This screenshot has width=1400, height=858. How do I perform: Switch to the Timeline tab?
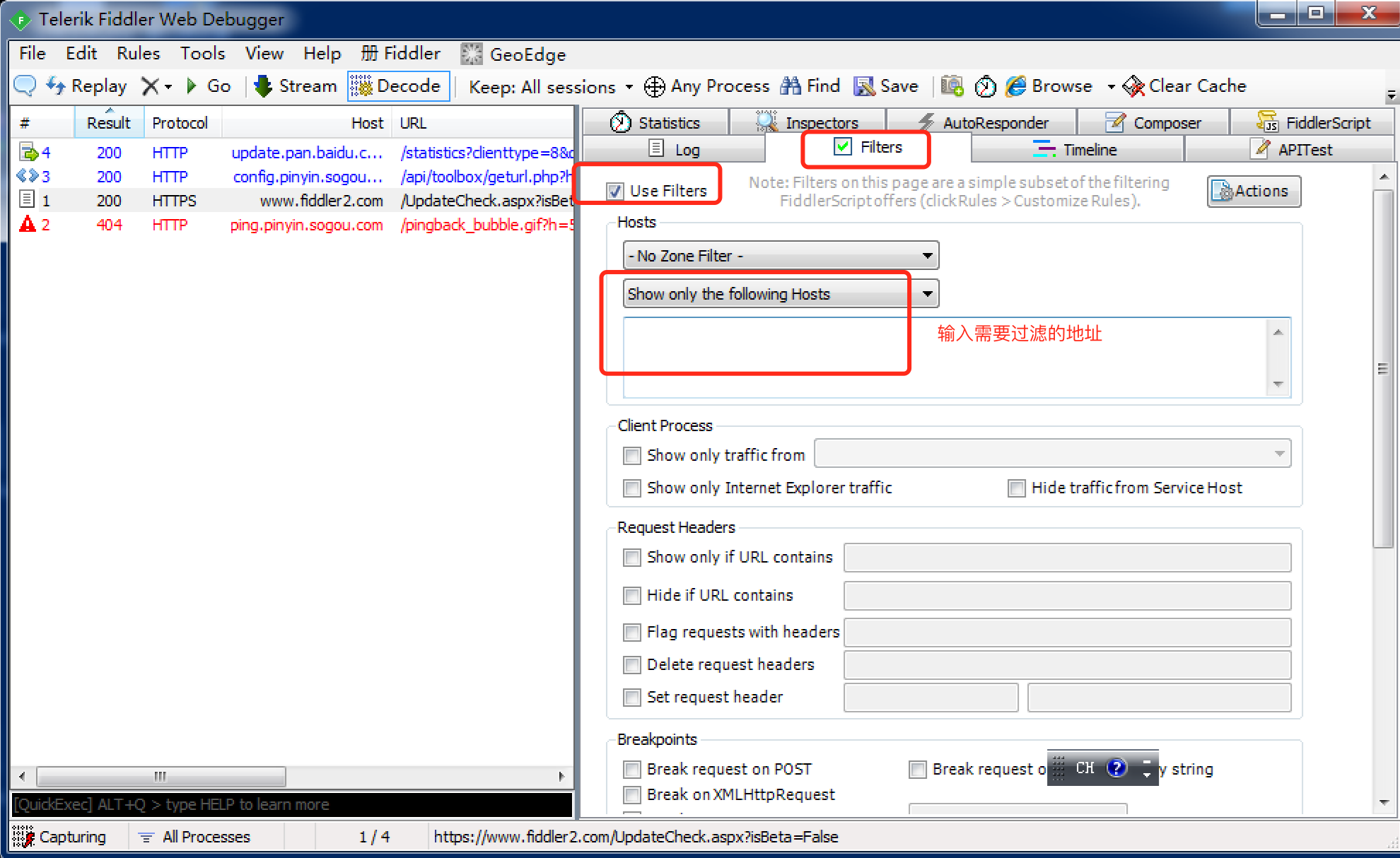pos(1076,150)
